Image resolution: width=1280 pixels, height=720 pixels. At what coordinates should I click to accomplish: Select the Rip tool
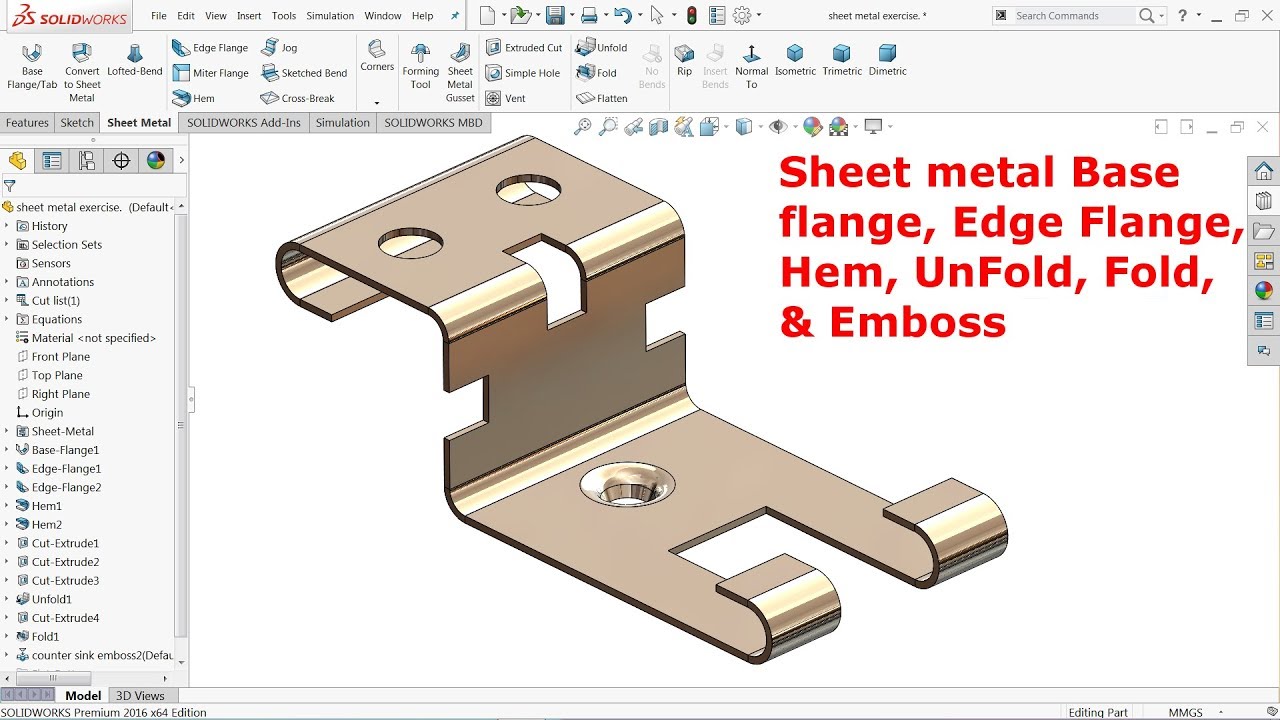pyautogui.click(x=684, y=60)
